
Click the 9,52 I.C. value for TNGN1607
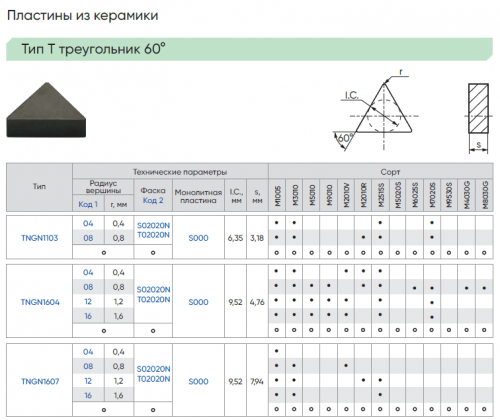tap(235, 381)
